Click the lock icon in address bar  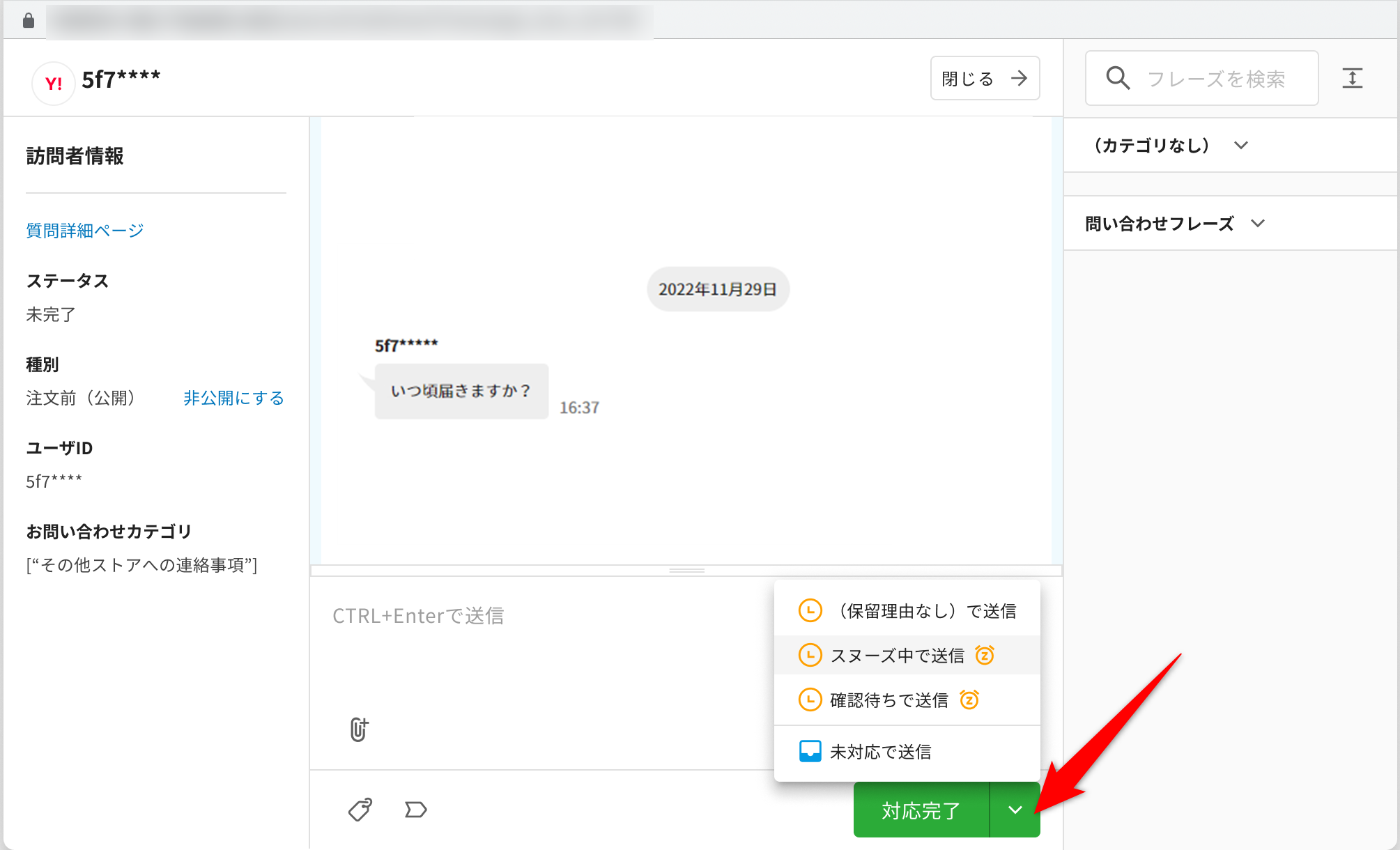pos(29,20)
